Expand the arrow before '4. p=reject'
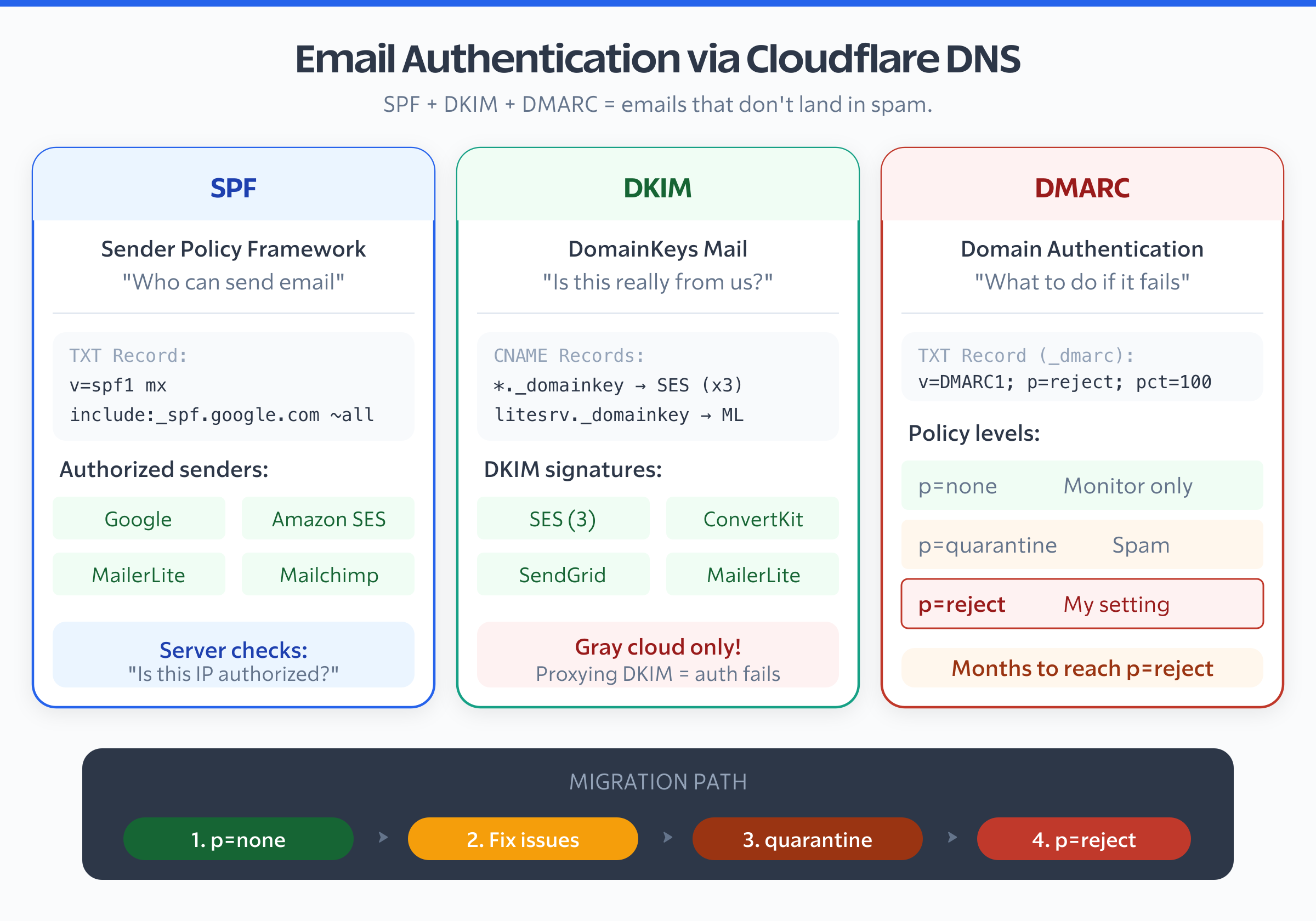1316x921 pixels. (x=952, y=839)
